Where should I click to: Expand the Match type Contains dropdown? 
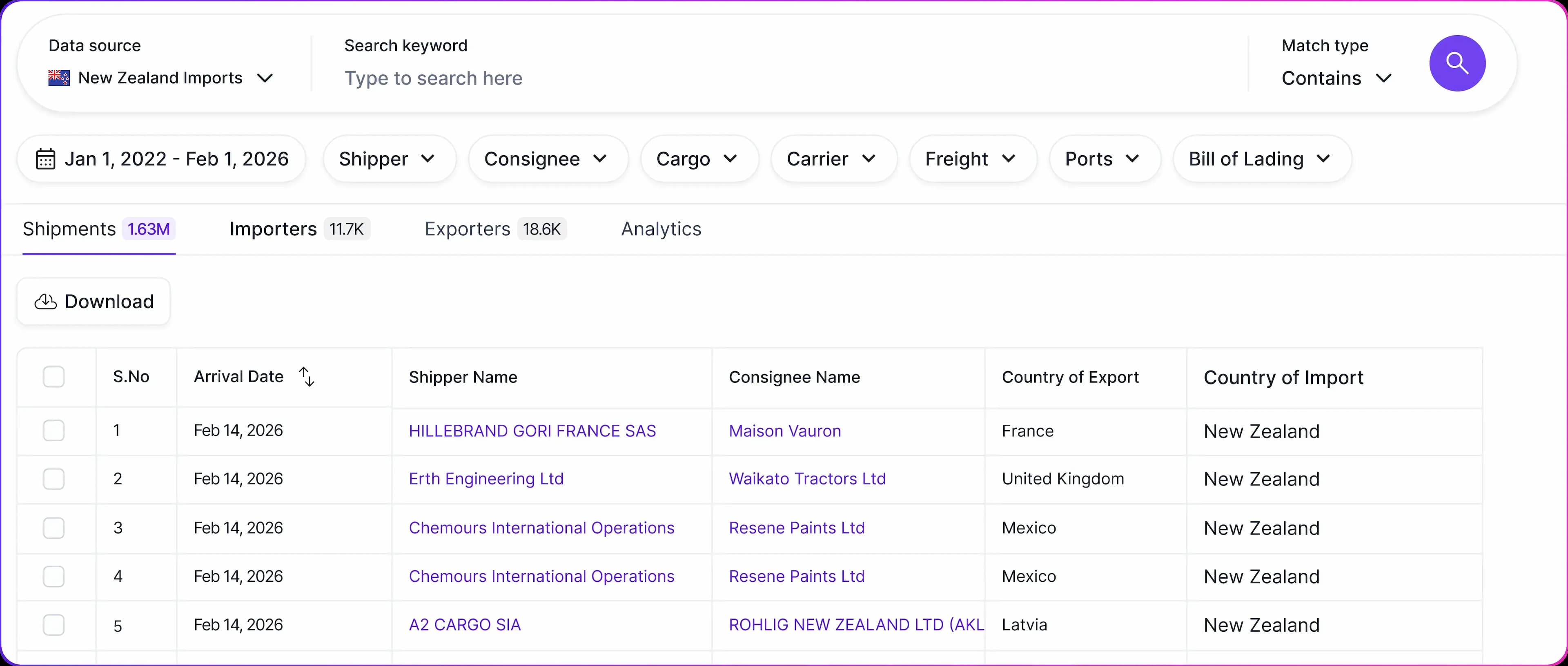[x=1336, y=78]
